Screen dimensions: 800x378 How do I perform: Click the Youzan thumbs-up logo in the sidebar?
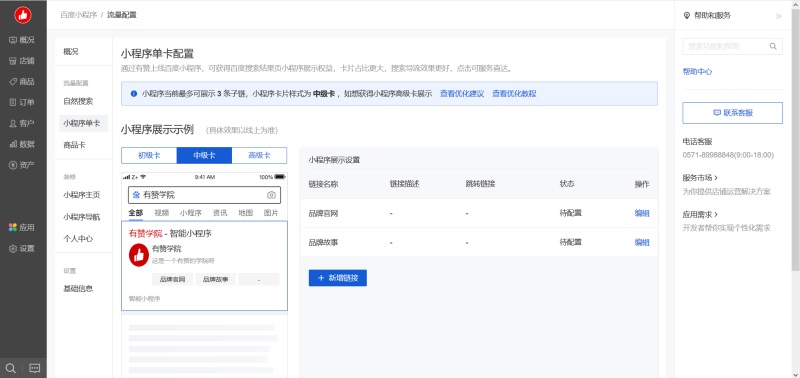tap(23, 15)
